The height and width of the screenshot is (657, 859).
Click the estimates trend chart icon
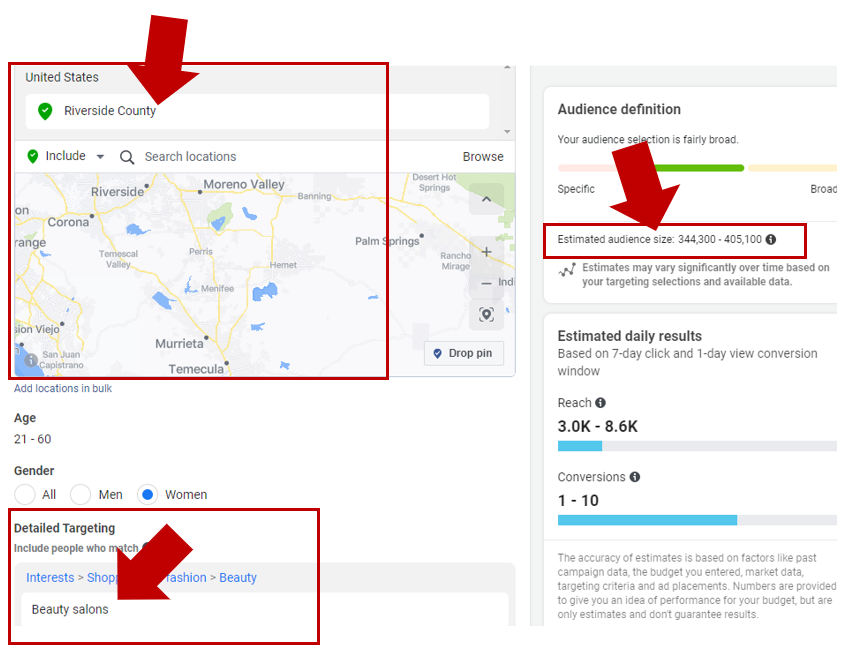567,270
